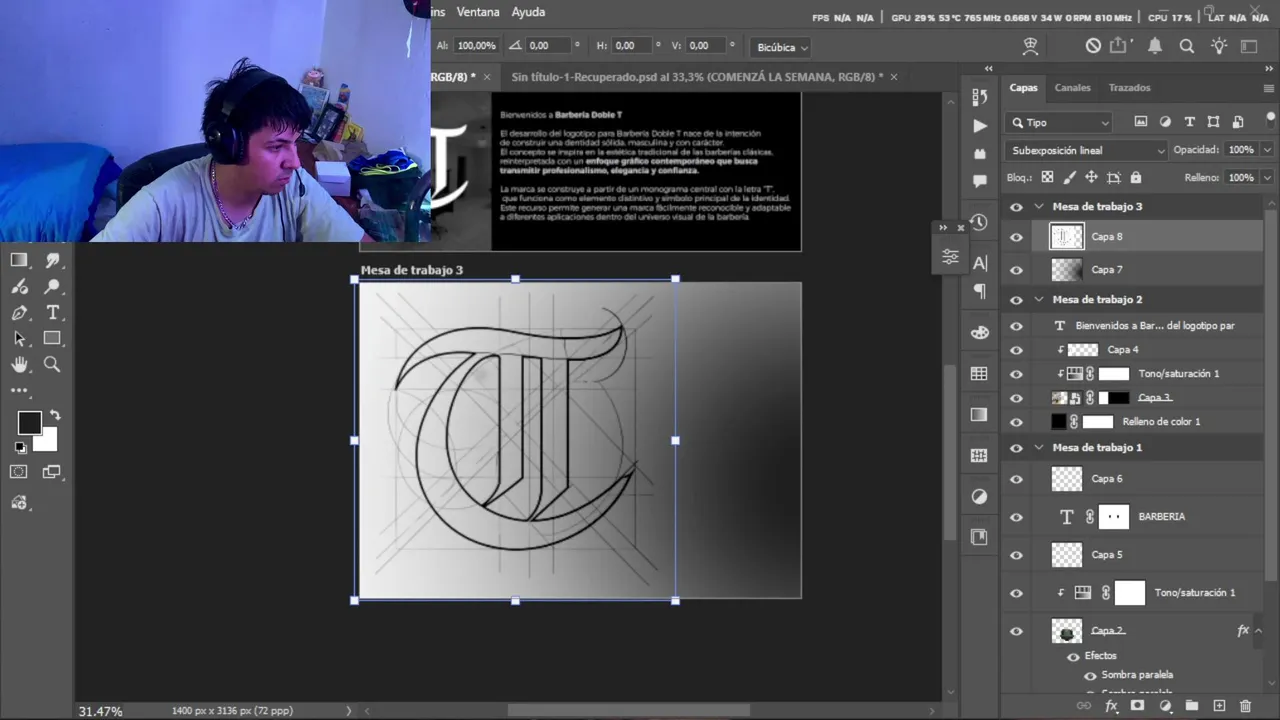Image resolution: width=1280 pixels, height=720 pixels.
Task: Toggle warp mode icon in options bar
Action: tap(1031, 46)
